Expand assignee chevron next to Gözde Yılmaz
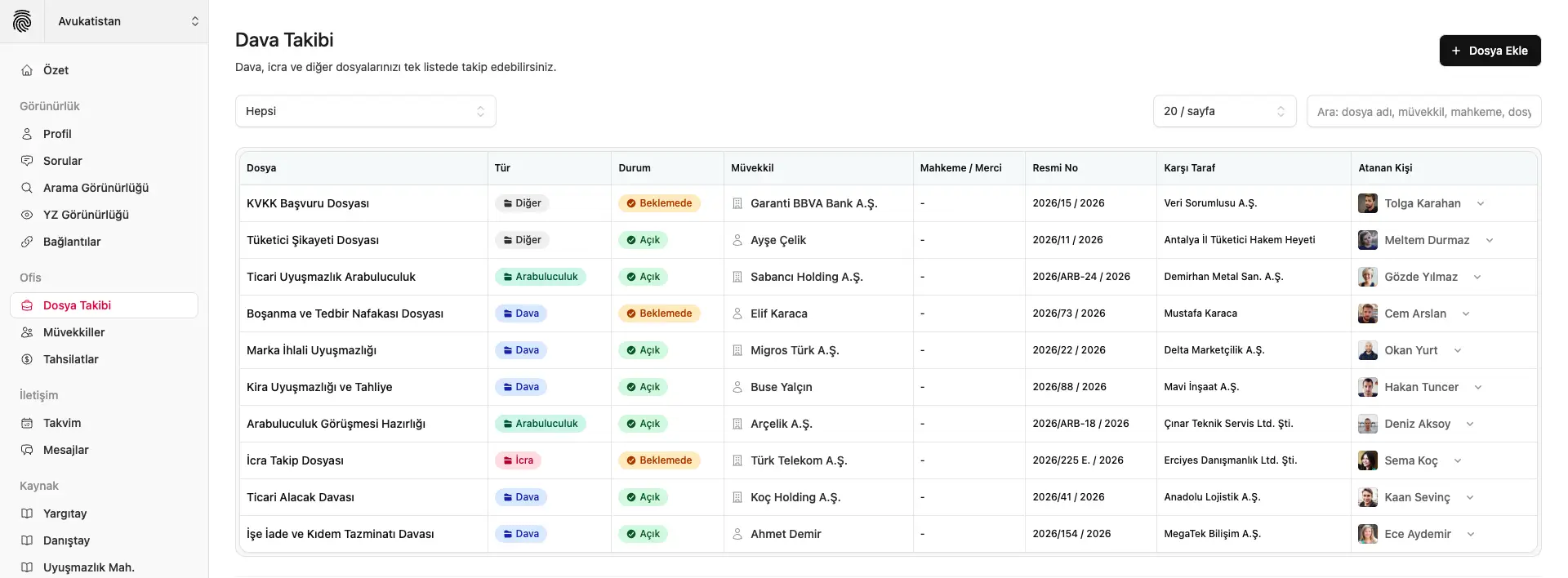Viewport: 1568px width, 578px height. (1477, 277)
